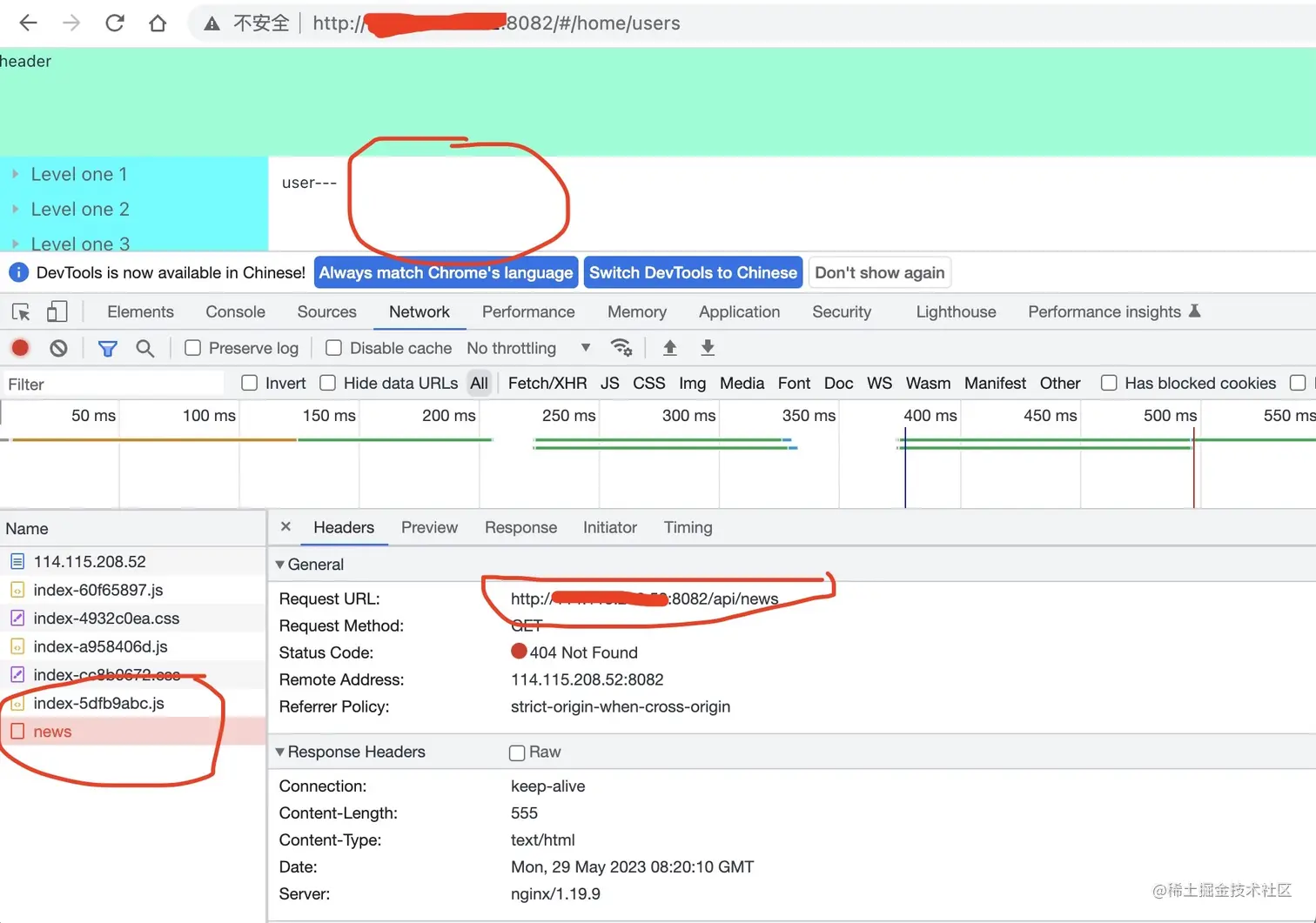The height and width of the screenshot is (923, 1316).
Task: Open the Elements tab
Action: (140, 311)
